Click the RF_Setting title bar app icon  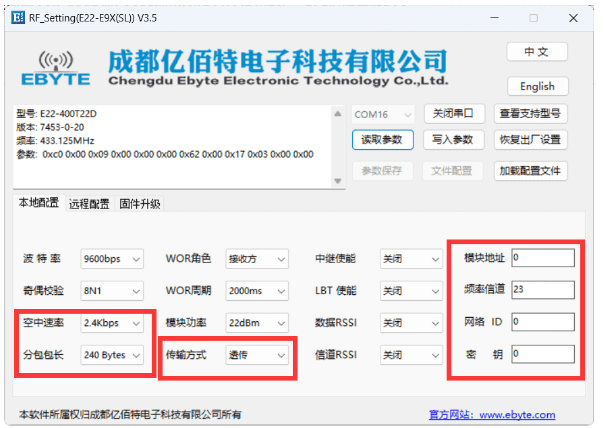18,18
